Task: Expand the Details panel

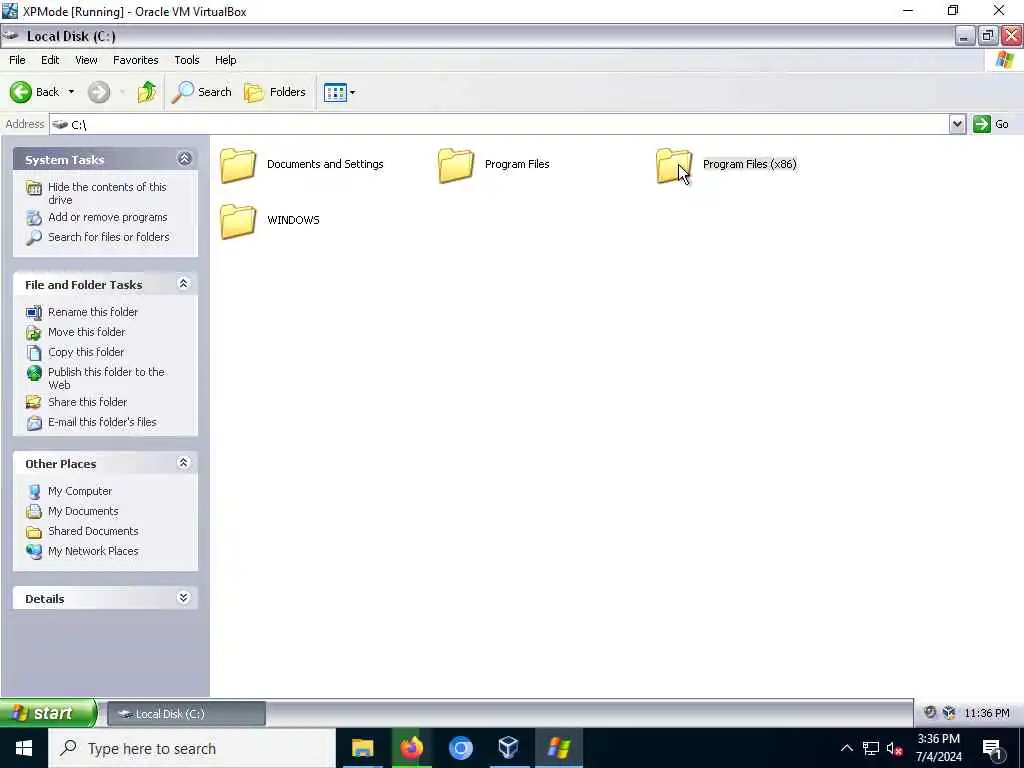Action: [x=184, y=598]
